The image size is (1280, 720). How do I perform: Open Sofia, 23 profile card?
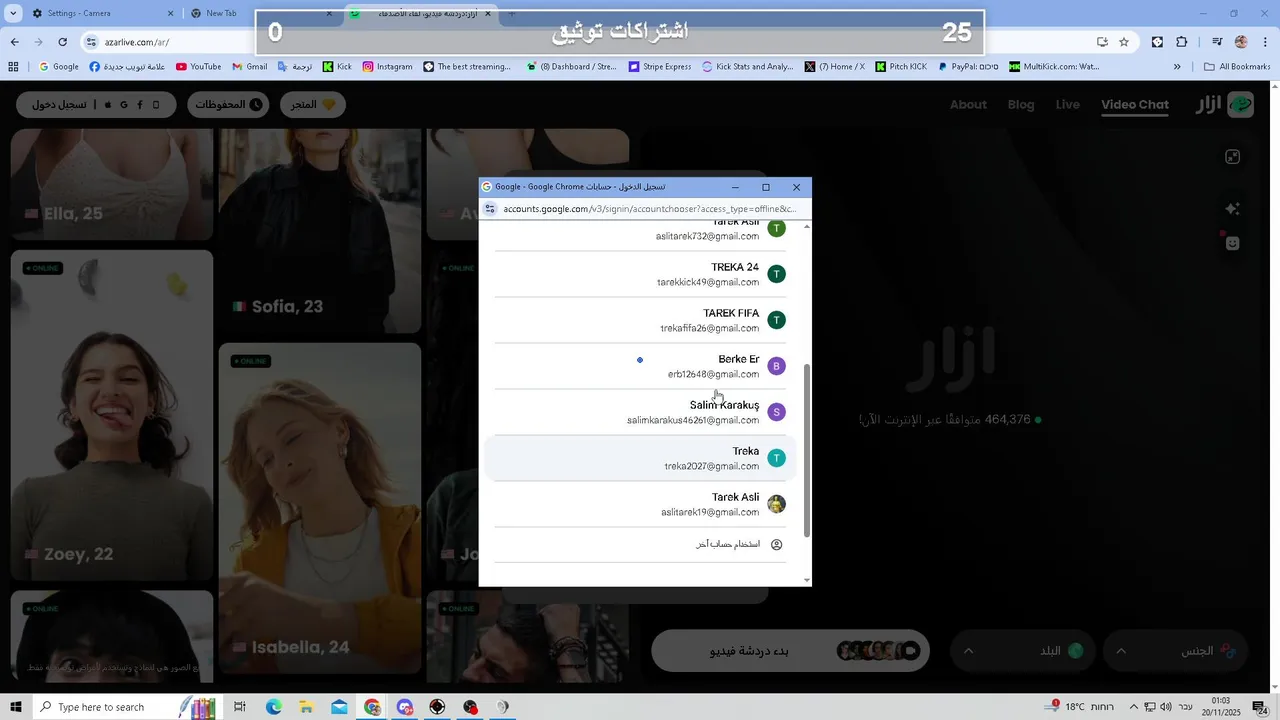coord(320,230)
